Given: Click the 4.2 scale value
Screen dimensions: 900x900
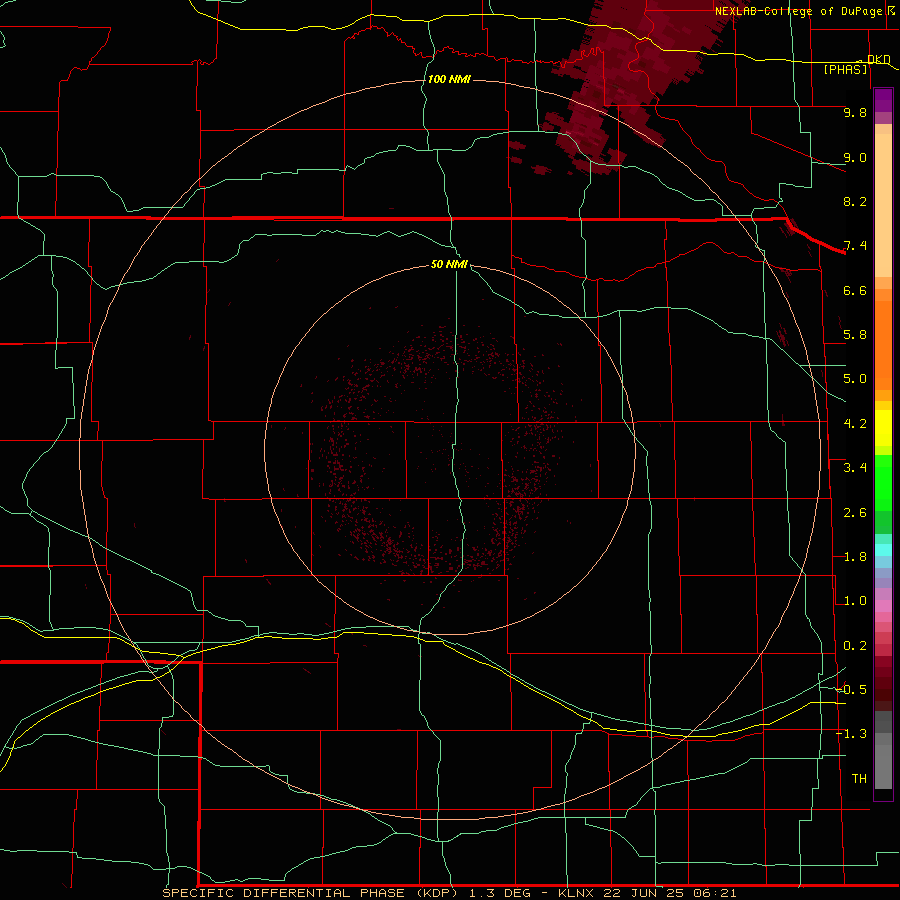Looking at the screenshot, I should point(855,424).
